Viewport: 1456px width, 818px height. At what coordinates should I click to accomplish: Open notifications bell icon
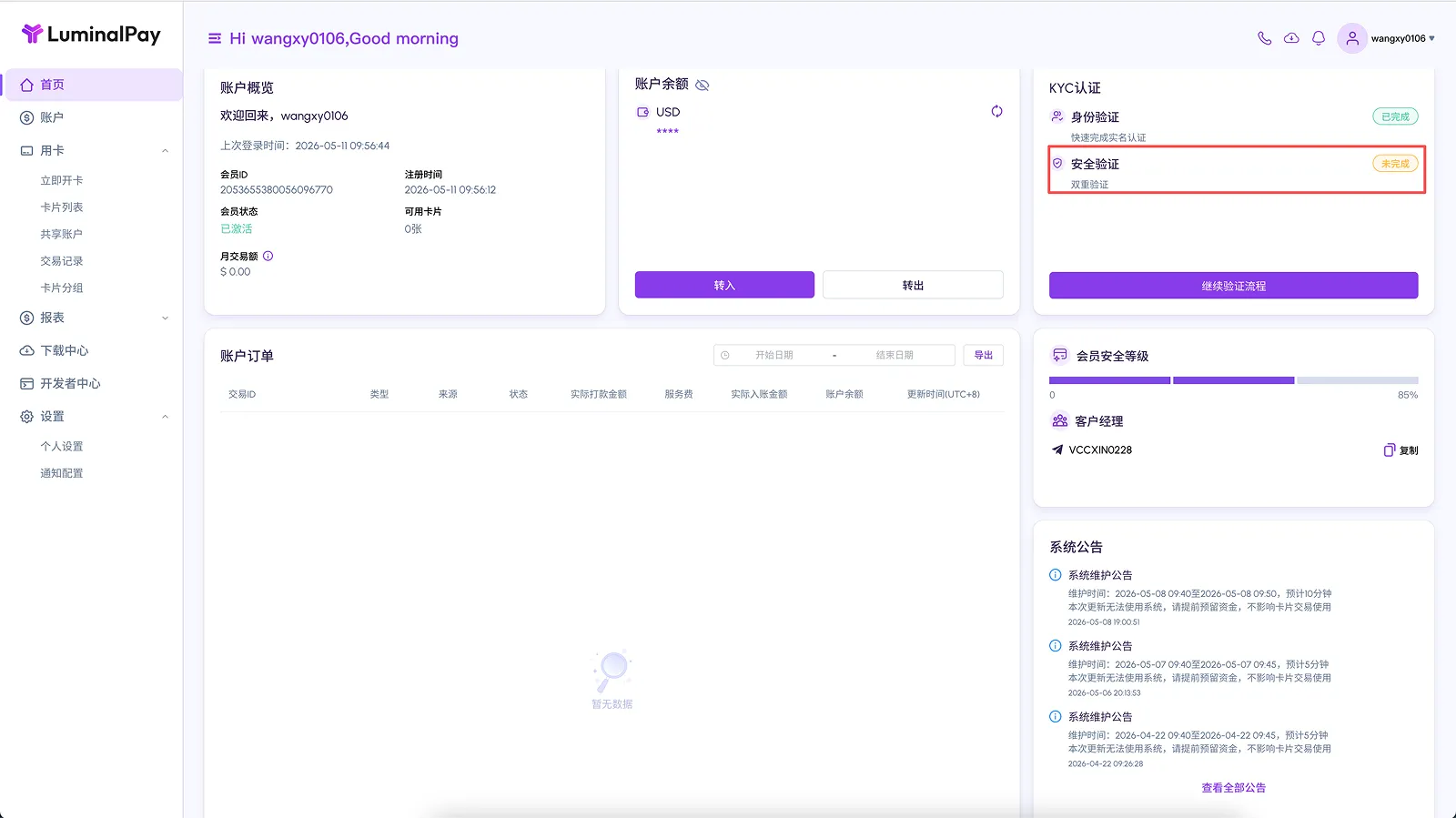[1318, 38]
